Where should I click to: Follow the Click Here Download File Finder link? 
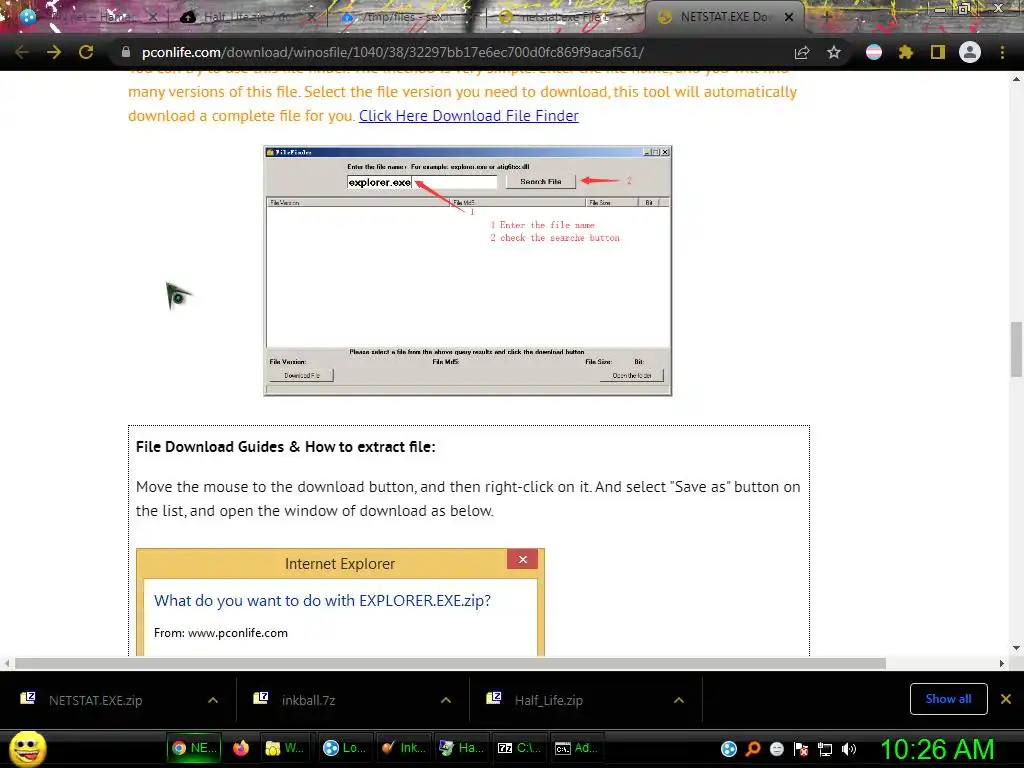468,116
